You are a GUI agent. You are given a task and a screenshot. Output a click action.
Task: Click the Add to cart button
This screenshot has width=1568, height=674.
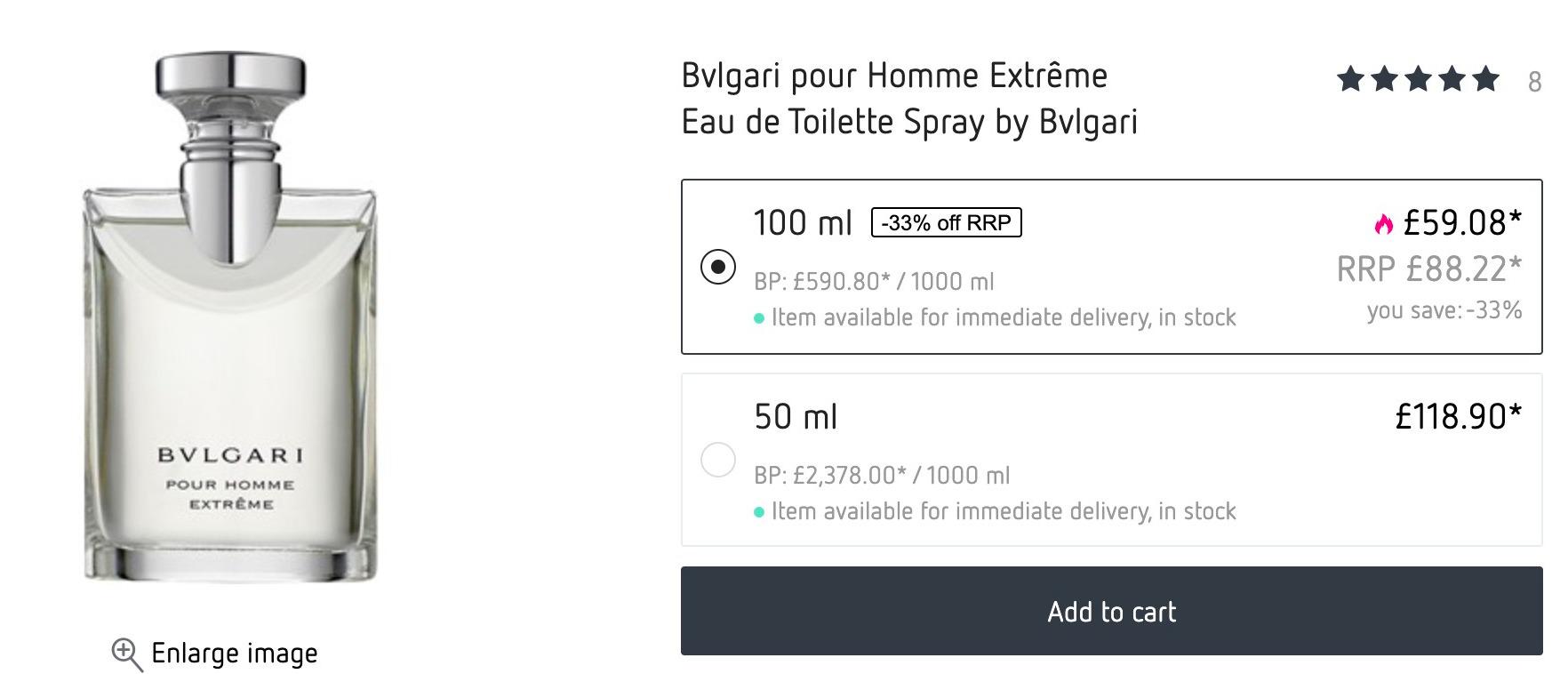(1112, 611)
